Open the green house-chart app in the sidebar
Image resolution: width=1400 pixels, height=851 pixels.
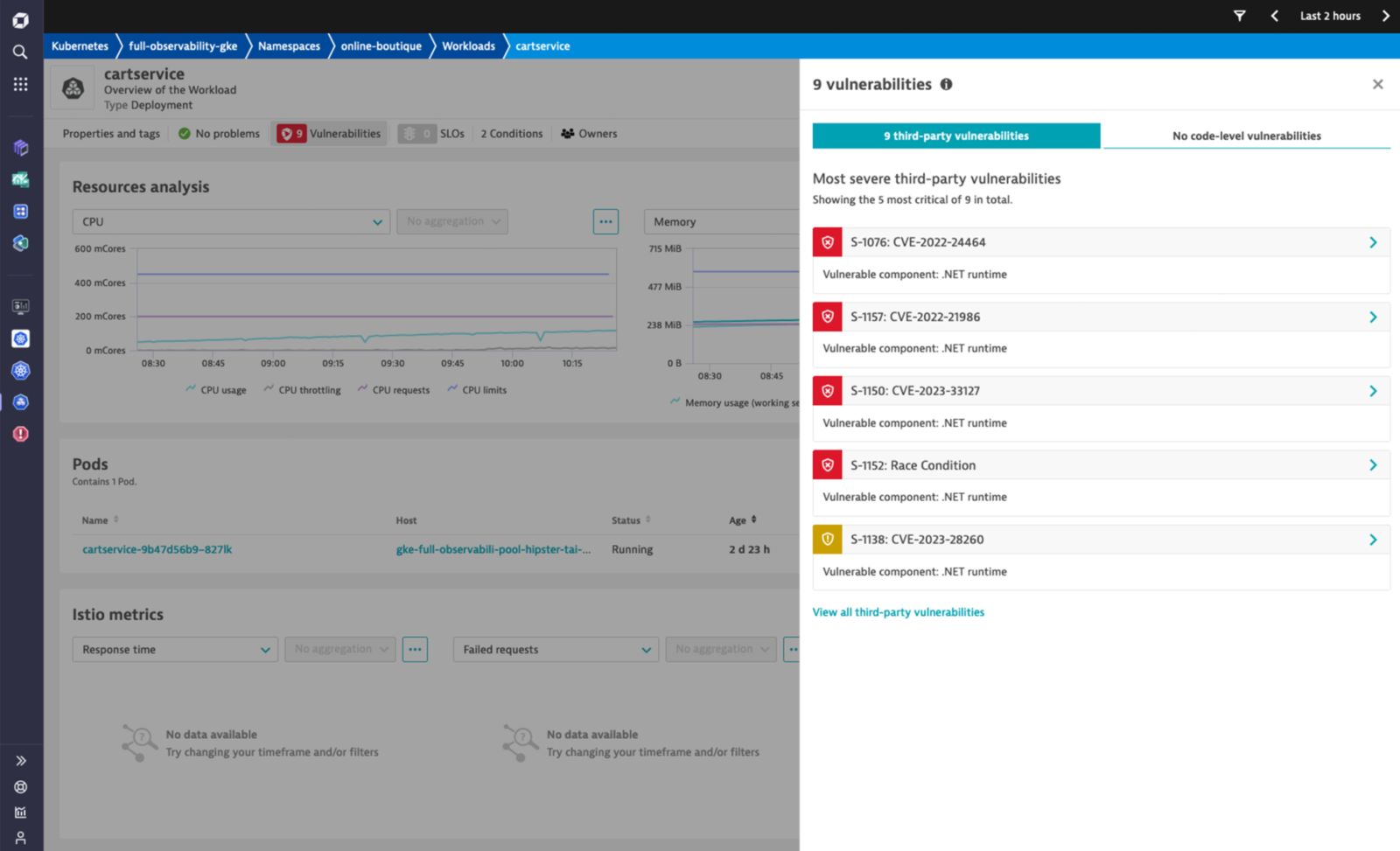click(20, 179)
